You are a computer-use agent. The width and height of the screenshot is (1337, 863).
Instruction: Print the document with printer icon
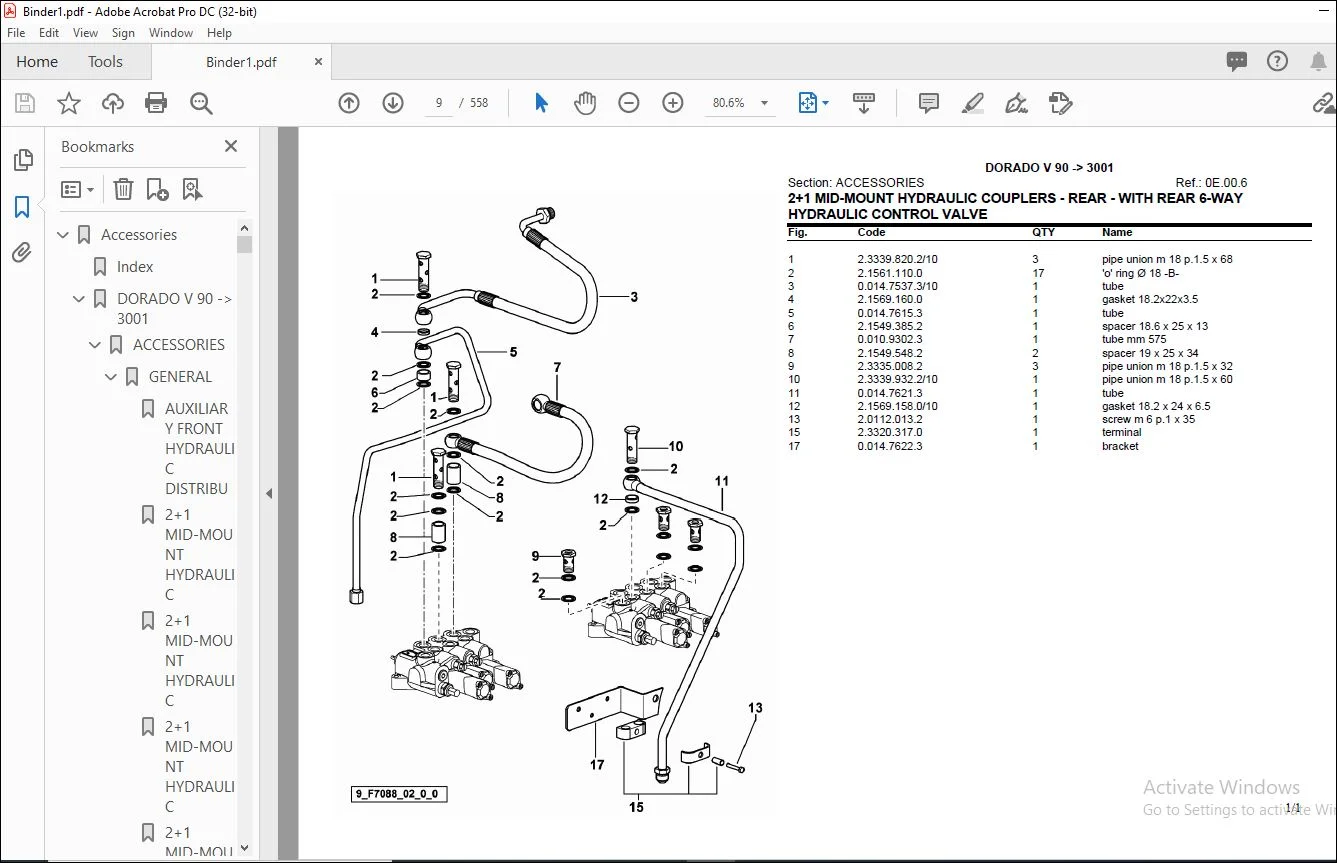156,103
